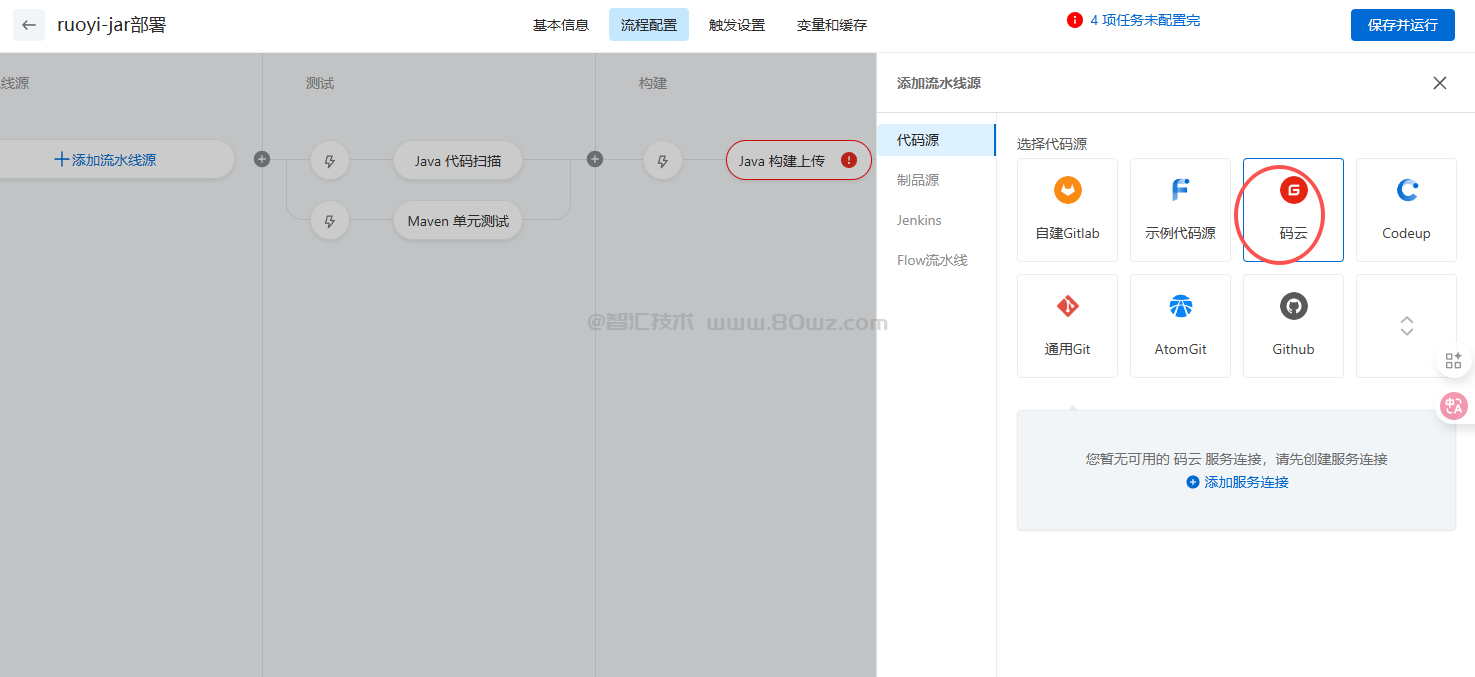Screen dimensions: 1475x677
Task: Select the 通用Git source option
Action: point(1067,325)
